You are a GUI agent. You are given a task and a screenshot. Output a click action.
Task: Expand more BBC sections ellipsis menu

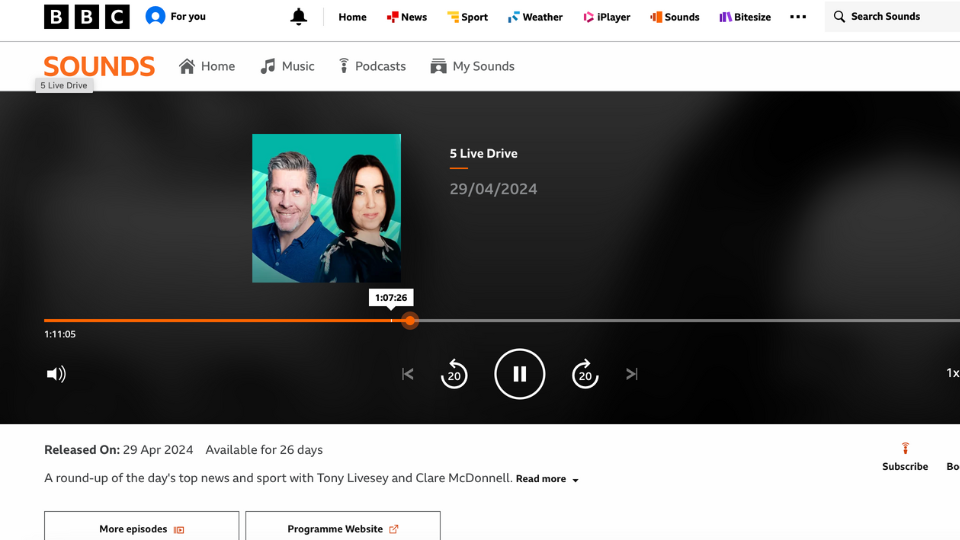coord(798,17)
